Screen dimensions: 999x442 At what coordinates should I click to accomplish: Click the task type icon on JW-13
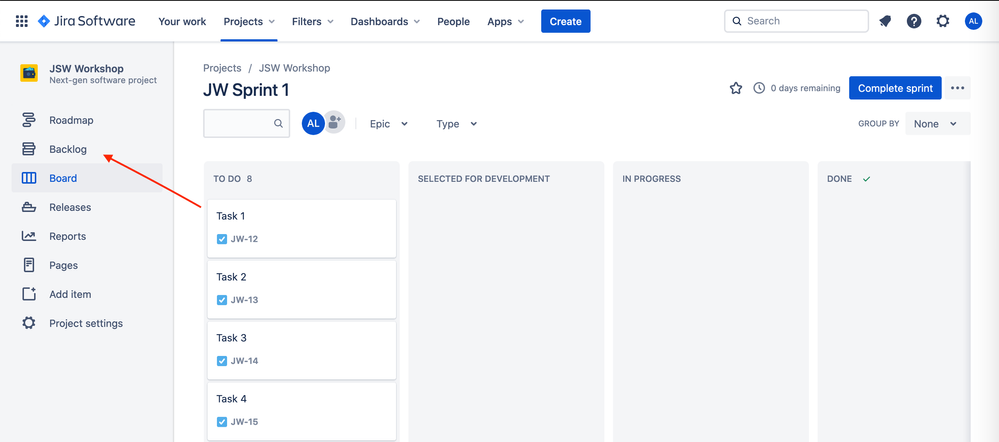click(222, 300)
